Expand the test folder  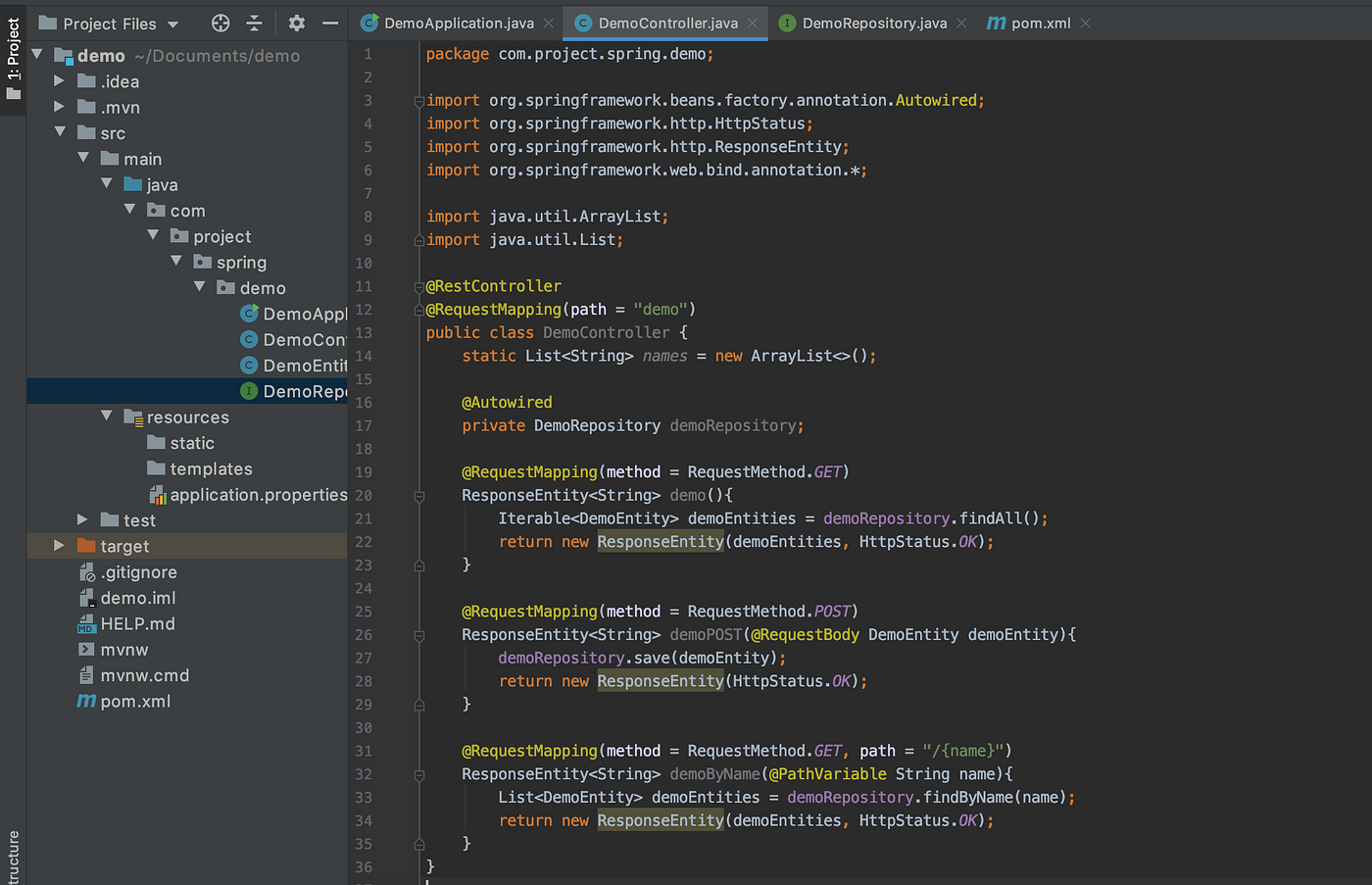point(83,519)
